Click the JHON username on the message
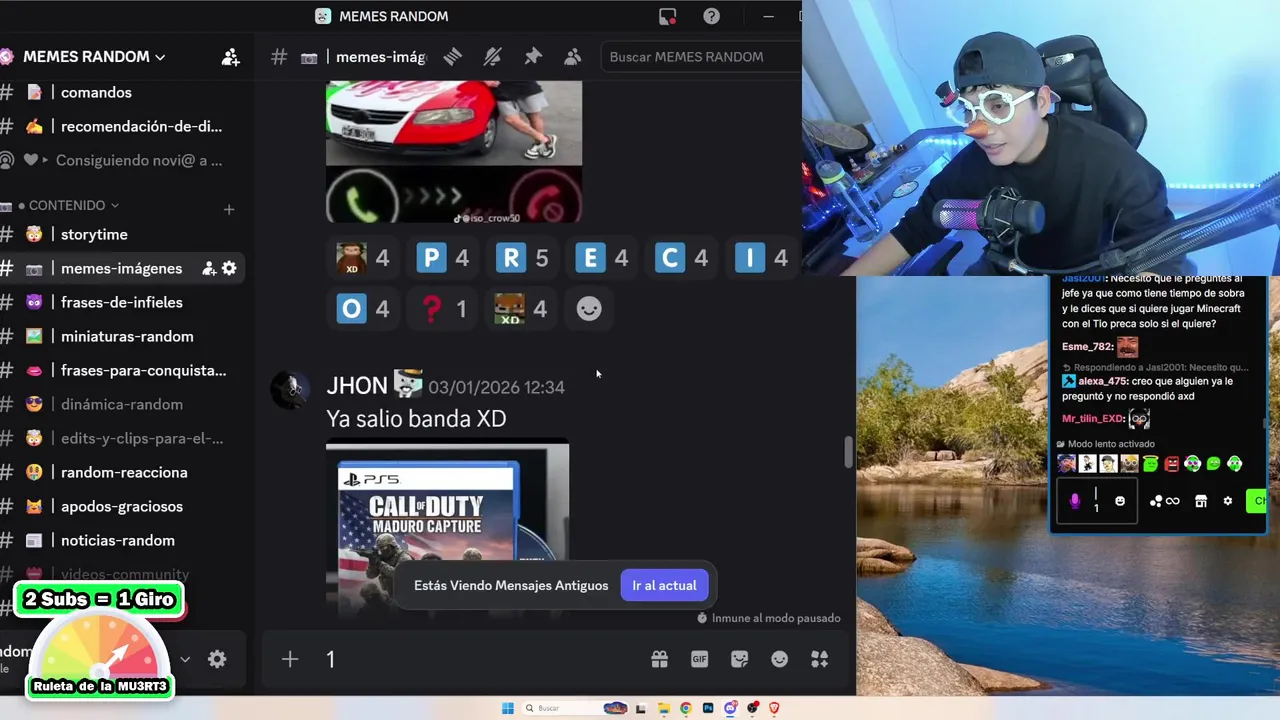Image resolution: width=1280 pixels, height=720 pixels. click(357, 386)
